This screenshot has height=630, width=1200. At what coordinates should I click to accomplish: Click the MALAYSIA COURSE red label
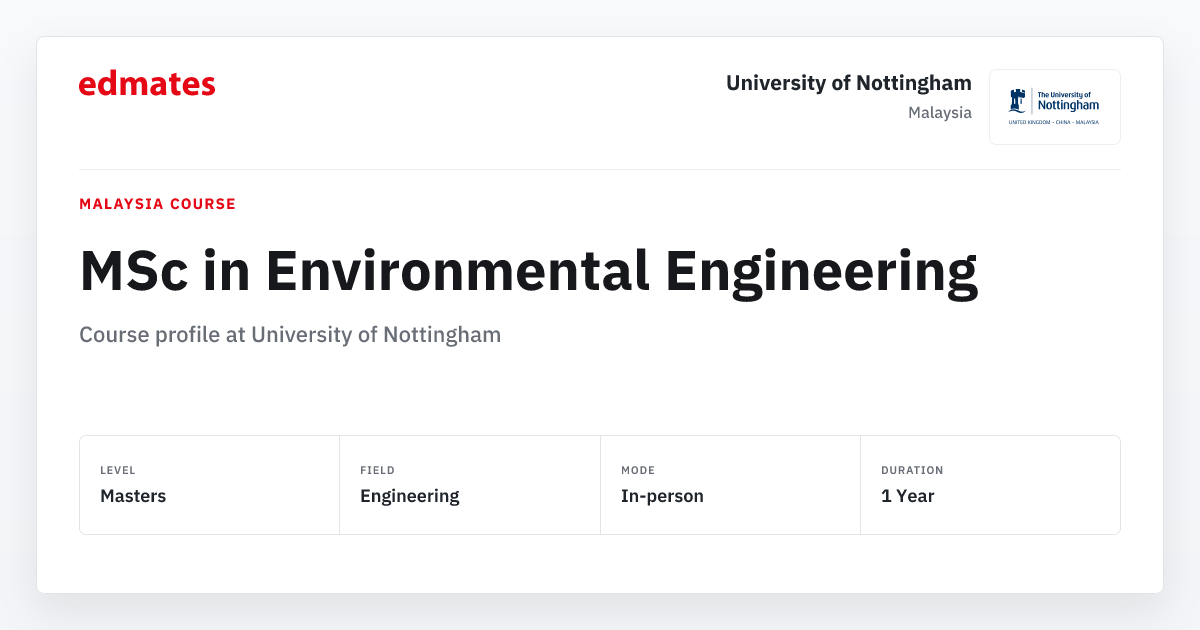(157, 204)
